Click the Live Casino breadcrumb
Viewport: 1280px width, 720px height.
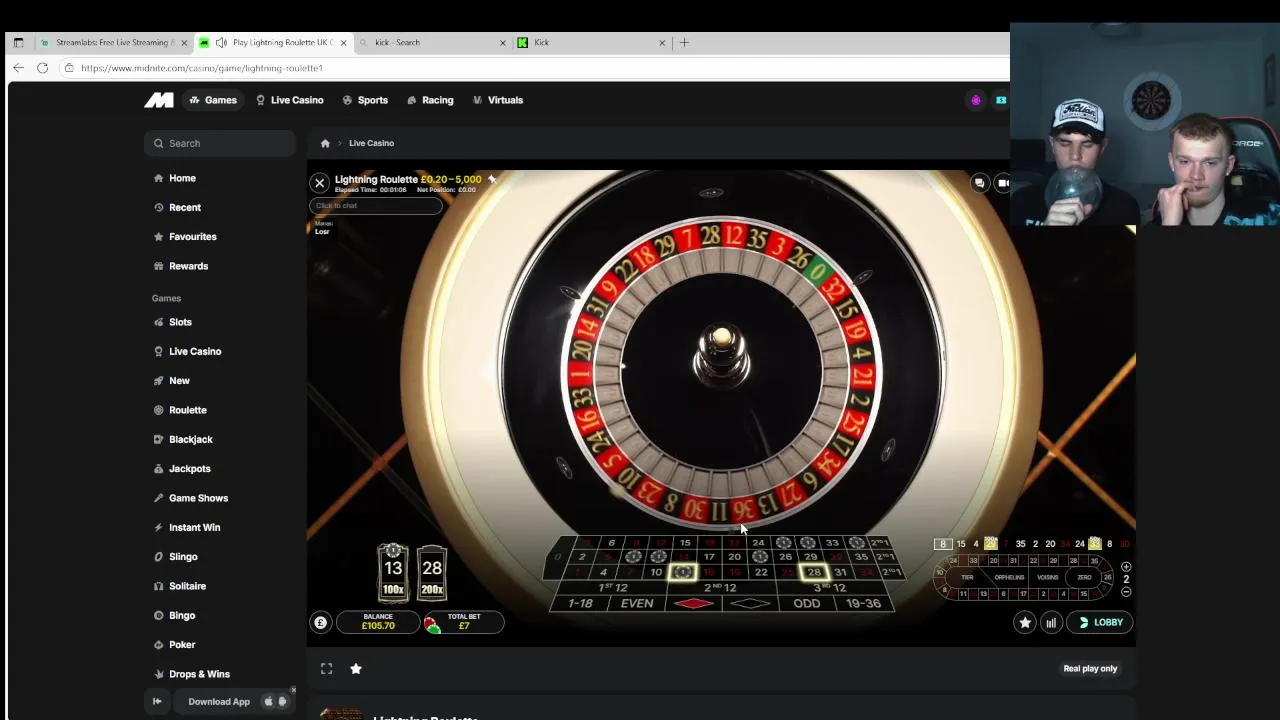tap(371, 143)
